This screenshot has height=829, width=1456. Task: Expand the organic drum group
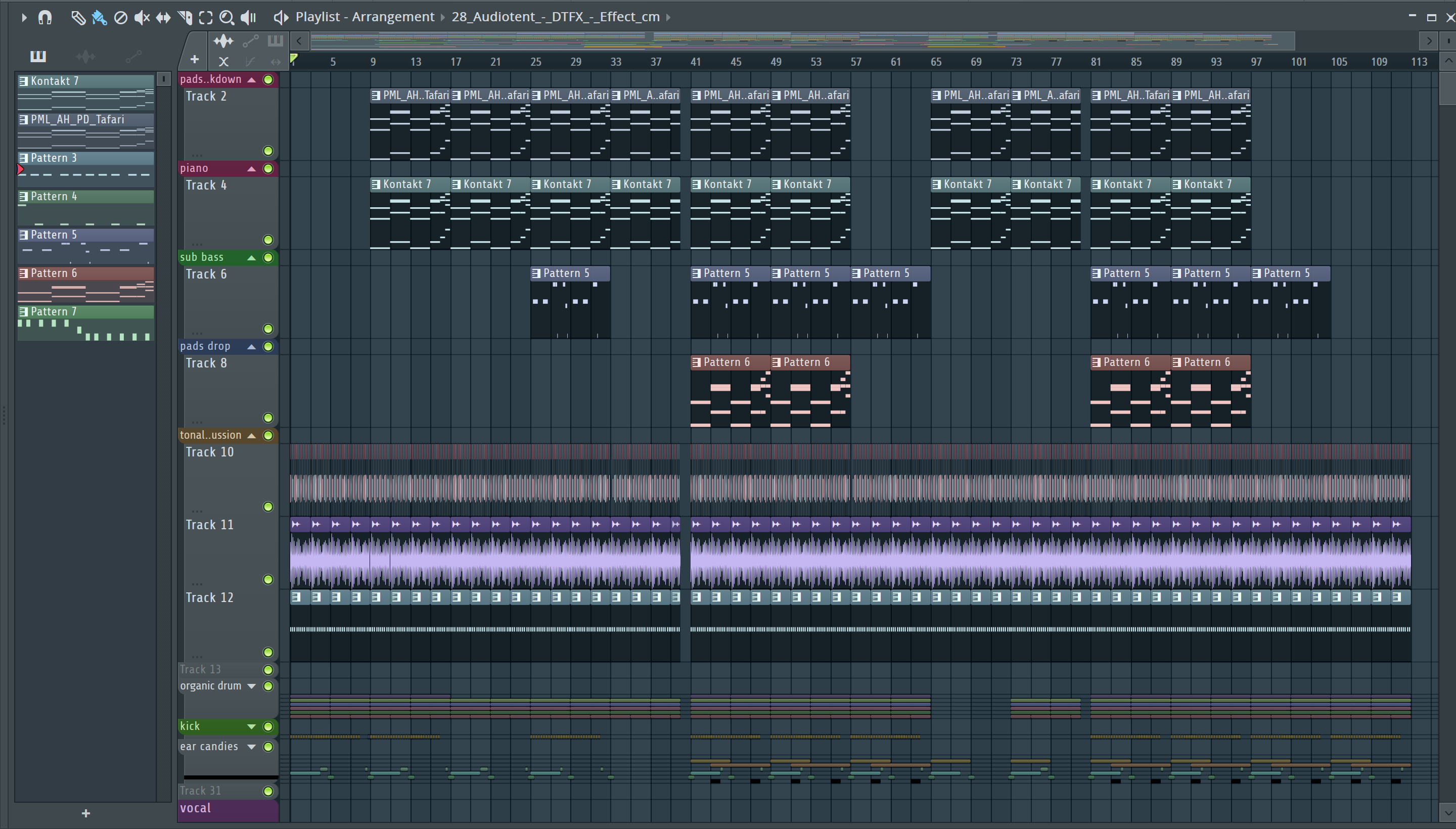[251, 686]
